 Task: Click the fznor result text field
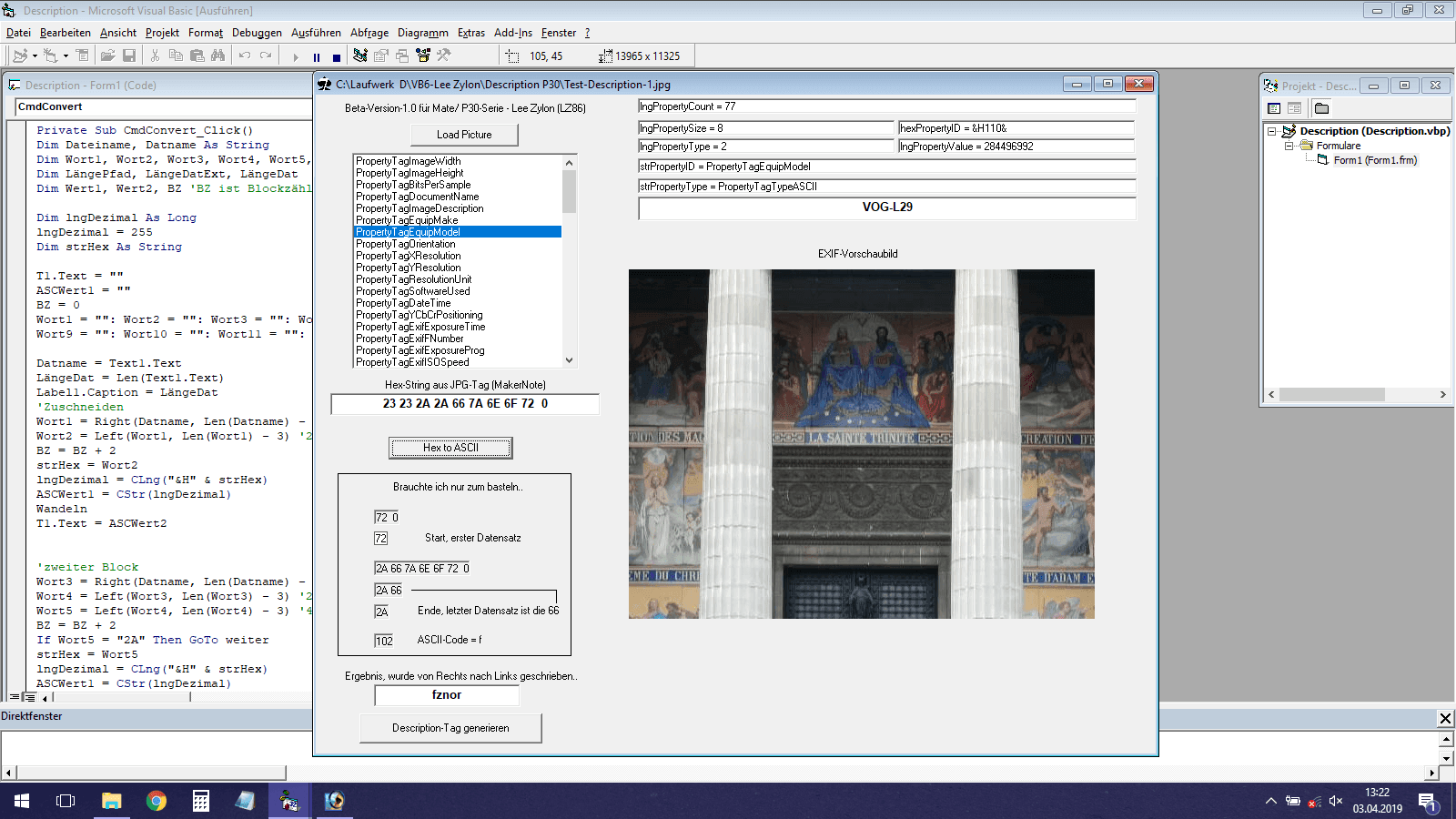pos(447,695)
